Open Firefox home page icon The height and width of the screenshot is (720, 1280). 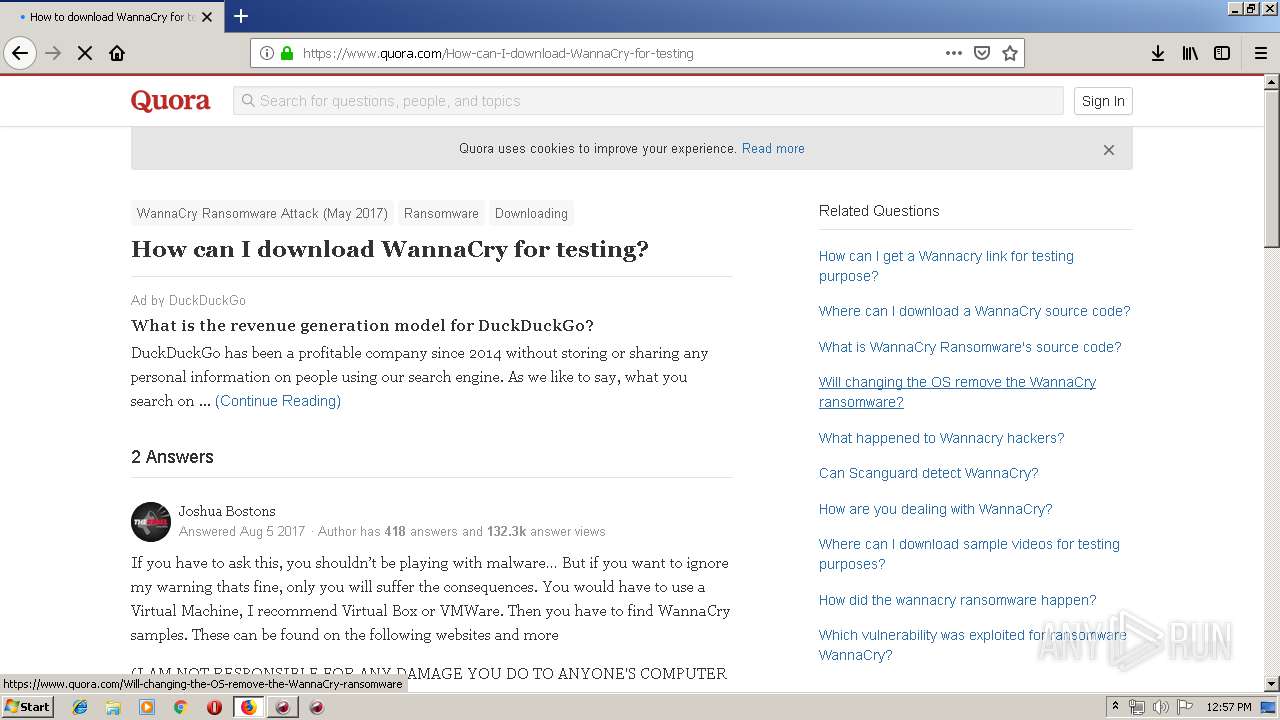[x=117, y=53]
